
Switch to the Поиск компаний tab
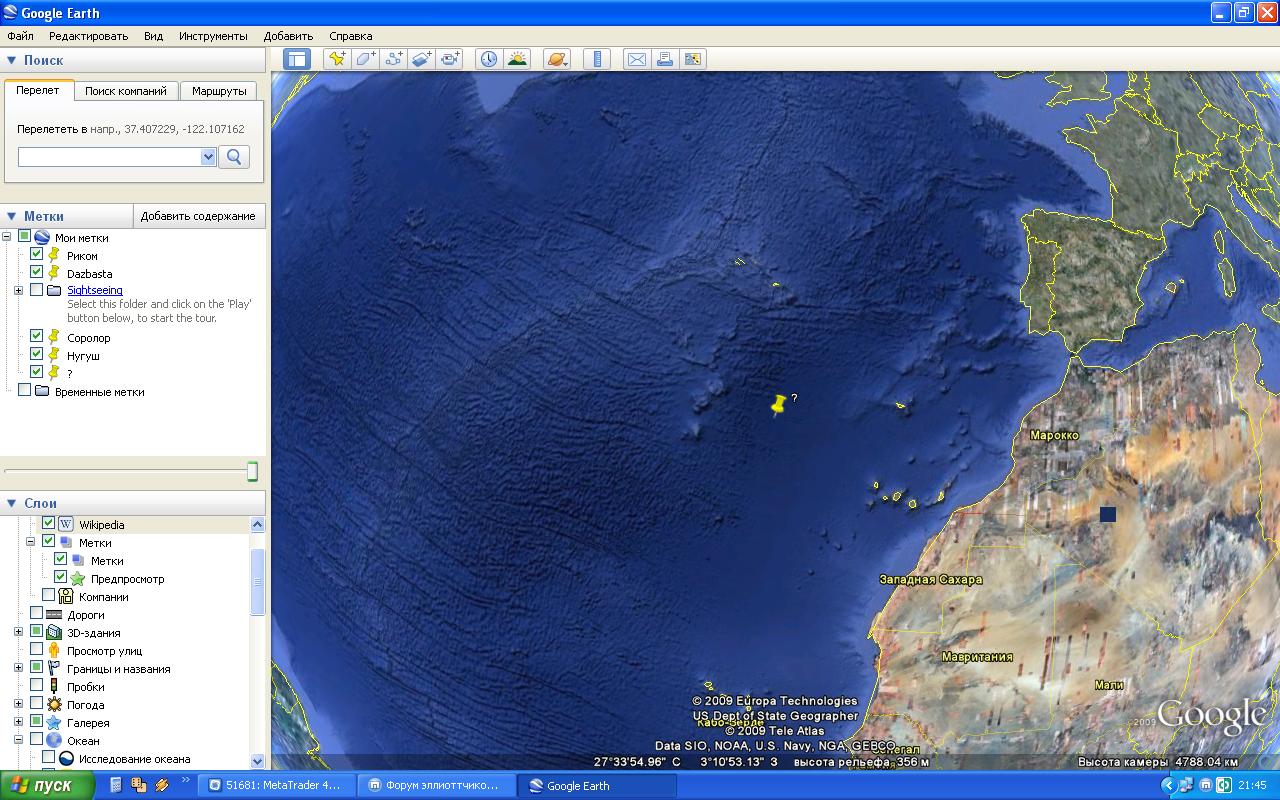pos(126,91)
